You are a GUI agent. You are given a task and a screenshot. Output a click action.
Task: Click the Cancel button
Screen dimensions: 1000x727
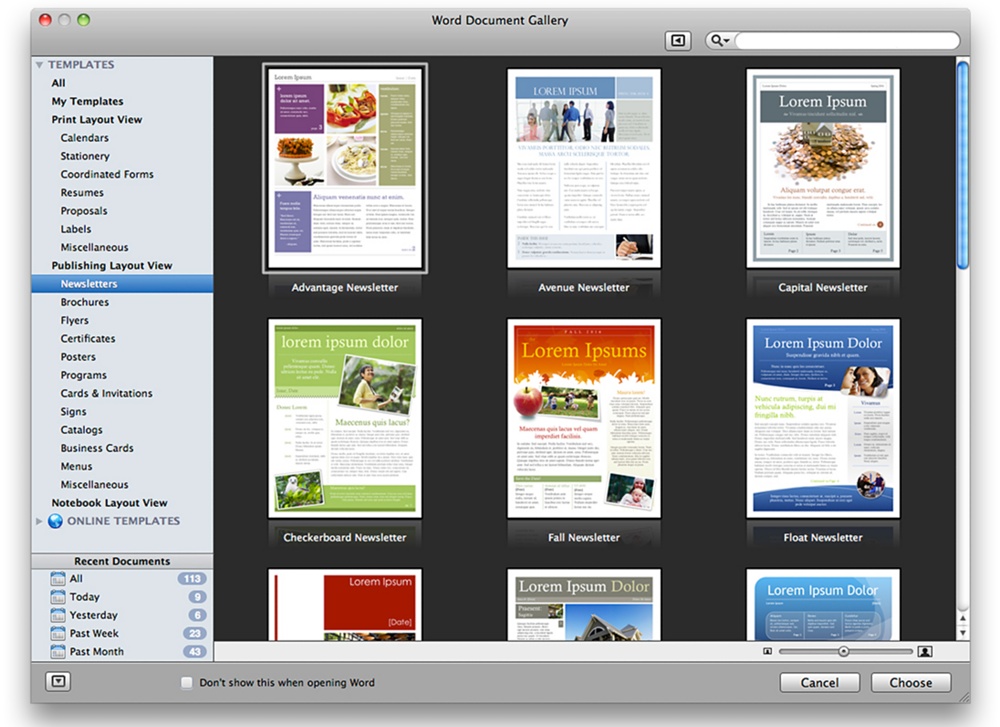pos(820,682)
